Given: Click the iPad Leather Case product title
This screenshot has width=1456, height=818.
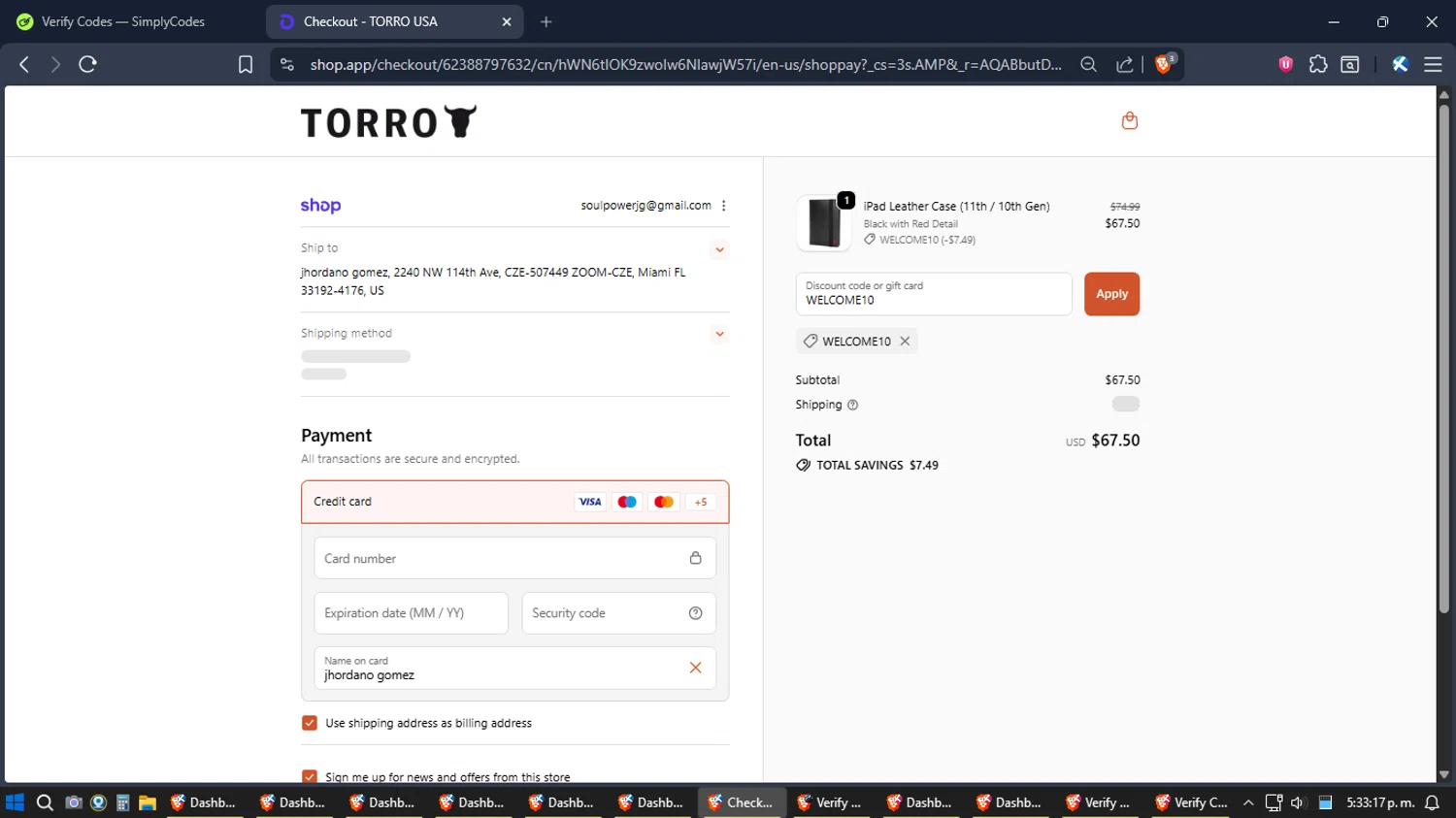Looking at the screenshot, I should 956,207.
